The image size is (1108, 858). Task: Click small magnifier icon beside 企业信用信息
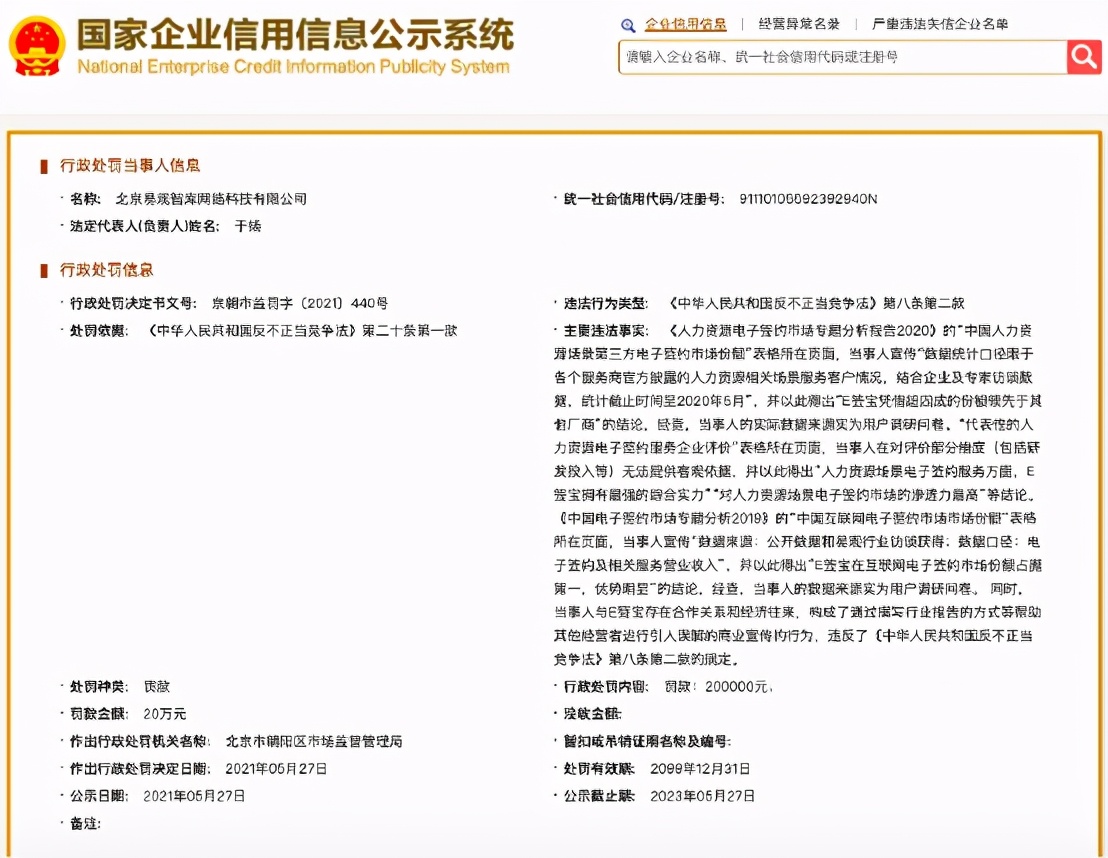tap(627, 25)
